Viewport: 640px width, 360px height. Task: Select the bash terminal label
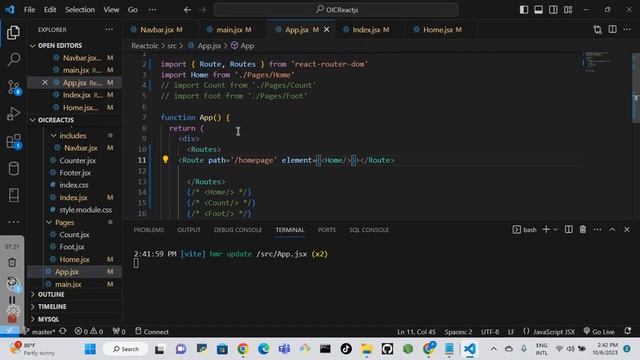point(524,229)
